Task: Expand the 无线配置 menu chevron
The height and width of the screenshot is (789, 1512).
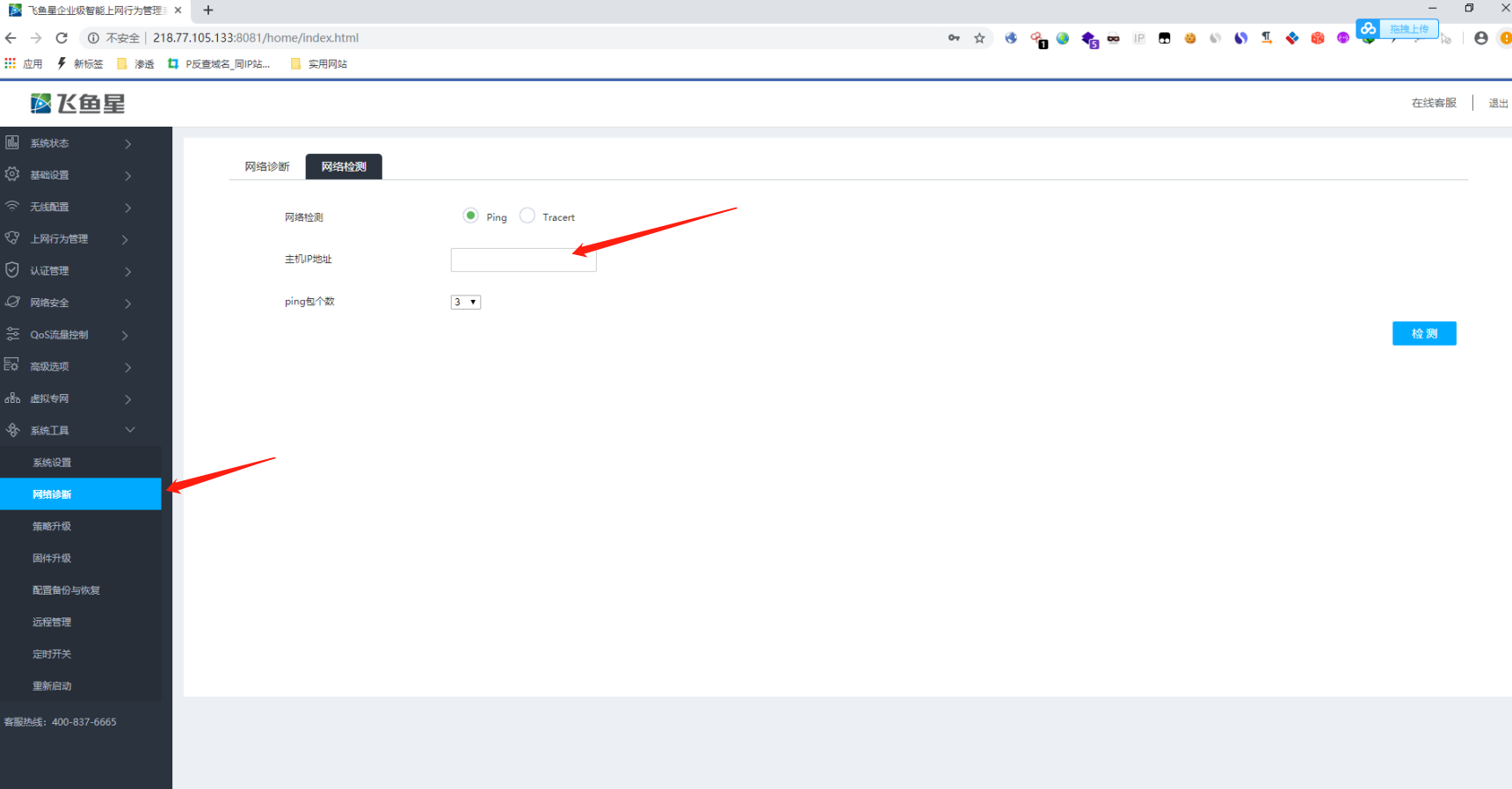Action: pyautogui.click(x=128, y=208)
